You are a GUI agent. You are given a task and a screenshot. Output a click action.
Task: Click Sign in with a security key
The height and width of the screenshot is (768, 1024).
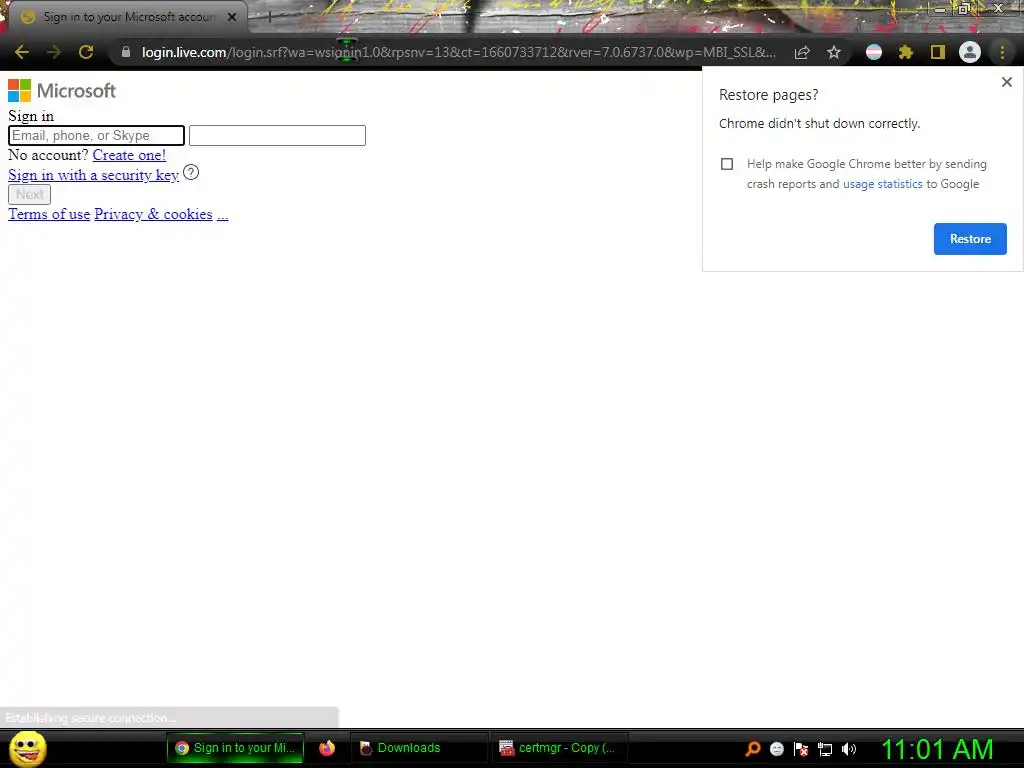click(x=93, y=175)
